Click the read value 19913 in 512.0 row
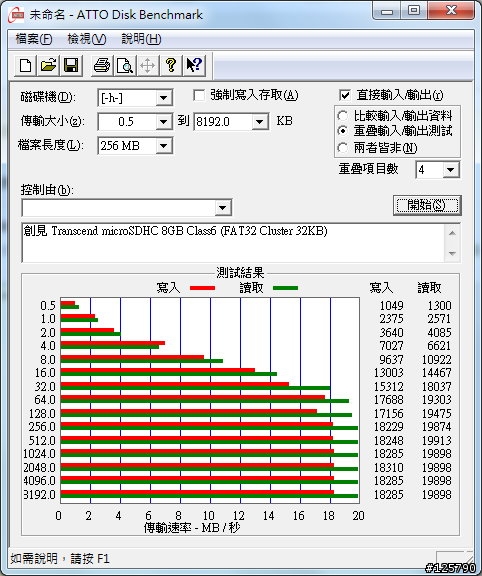Viewport: 482px width, 576px height. coord(436,440)
